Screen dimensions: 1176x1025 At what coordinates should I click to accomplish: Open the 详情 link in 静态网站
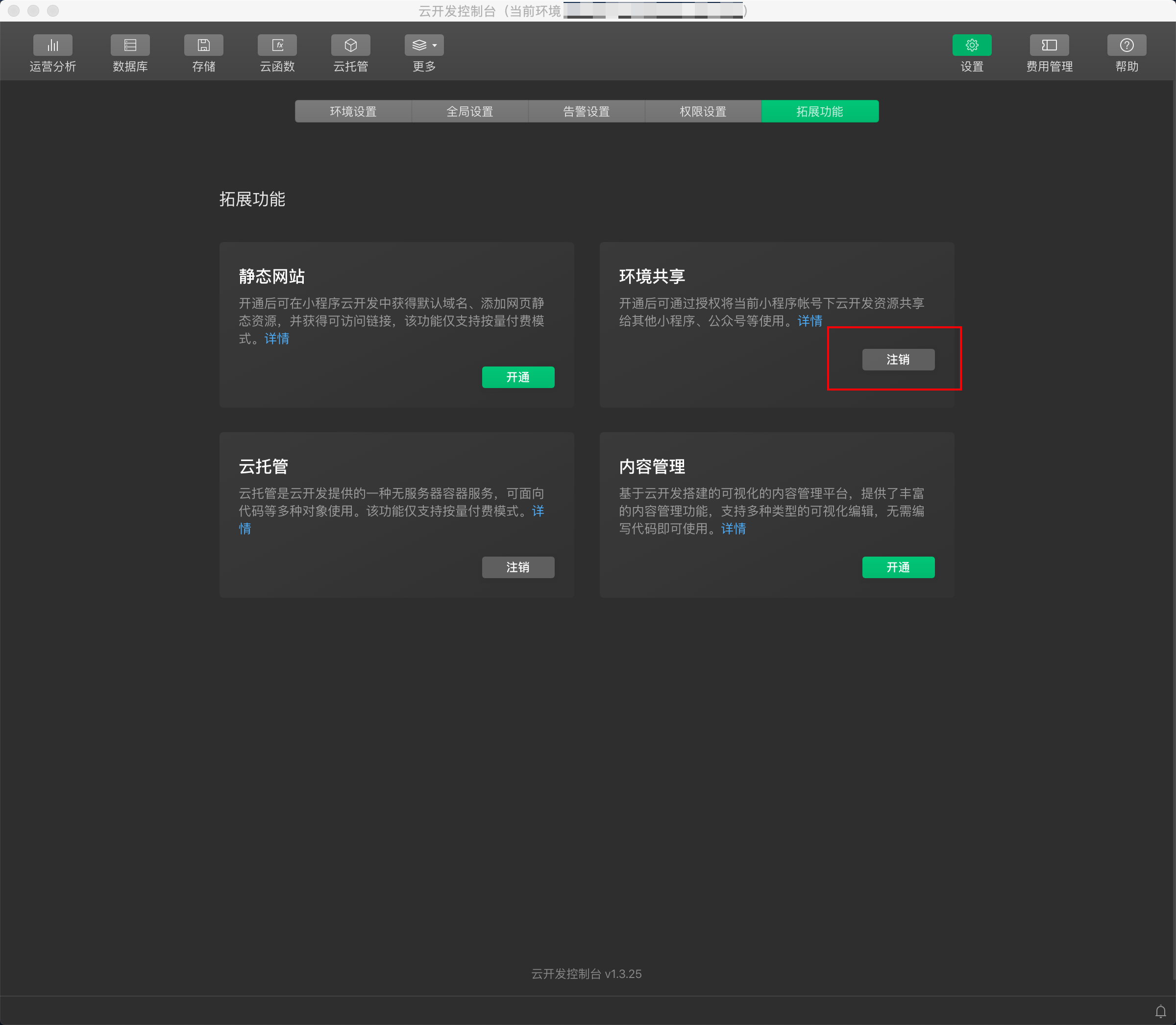pos(277,339)
